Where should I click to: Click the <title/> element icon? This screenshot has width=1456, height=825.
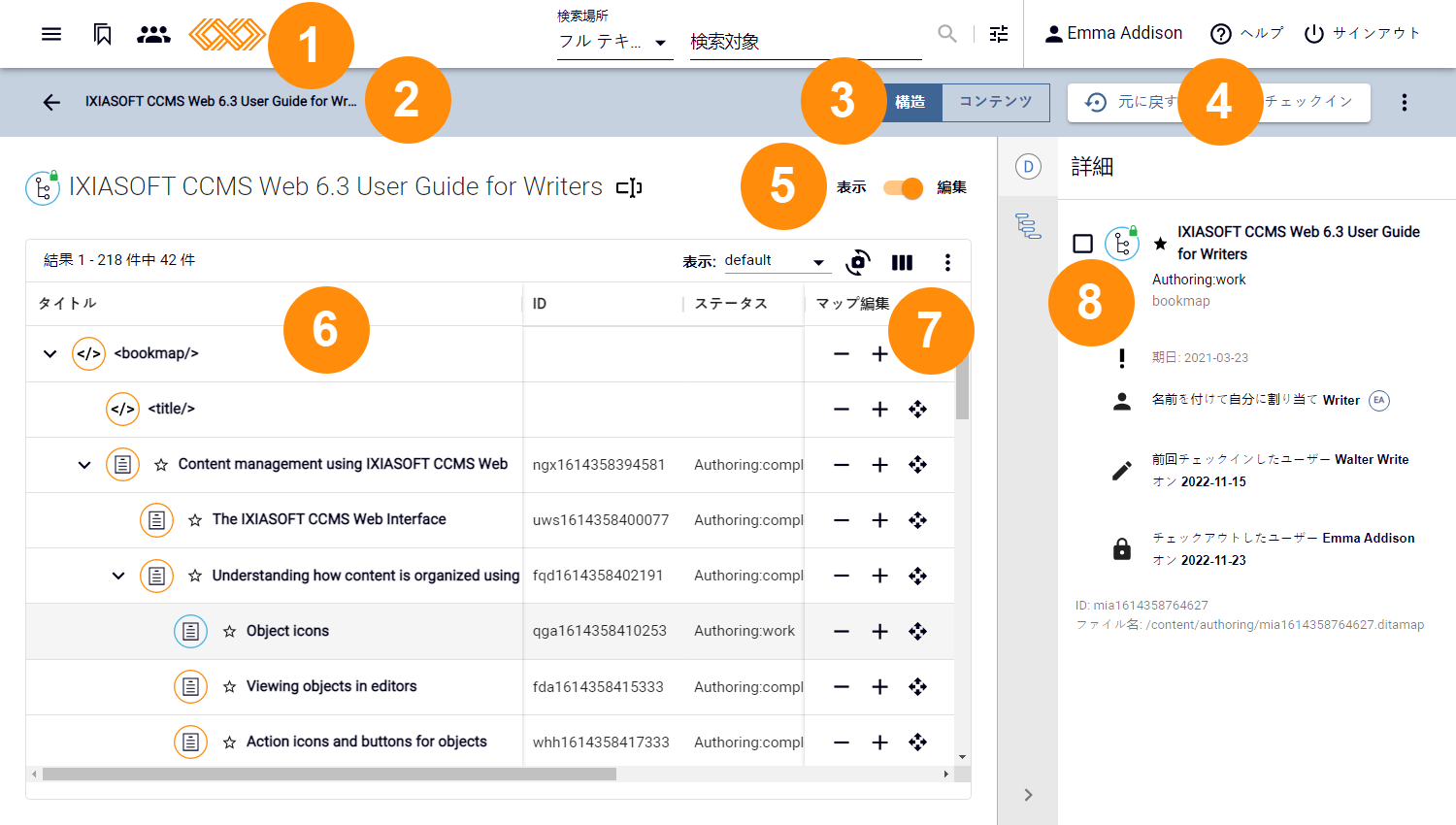point(122,409)
